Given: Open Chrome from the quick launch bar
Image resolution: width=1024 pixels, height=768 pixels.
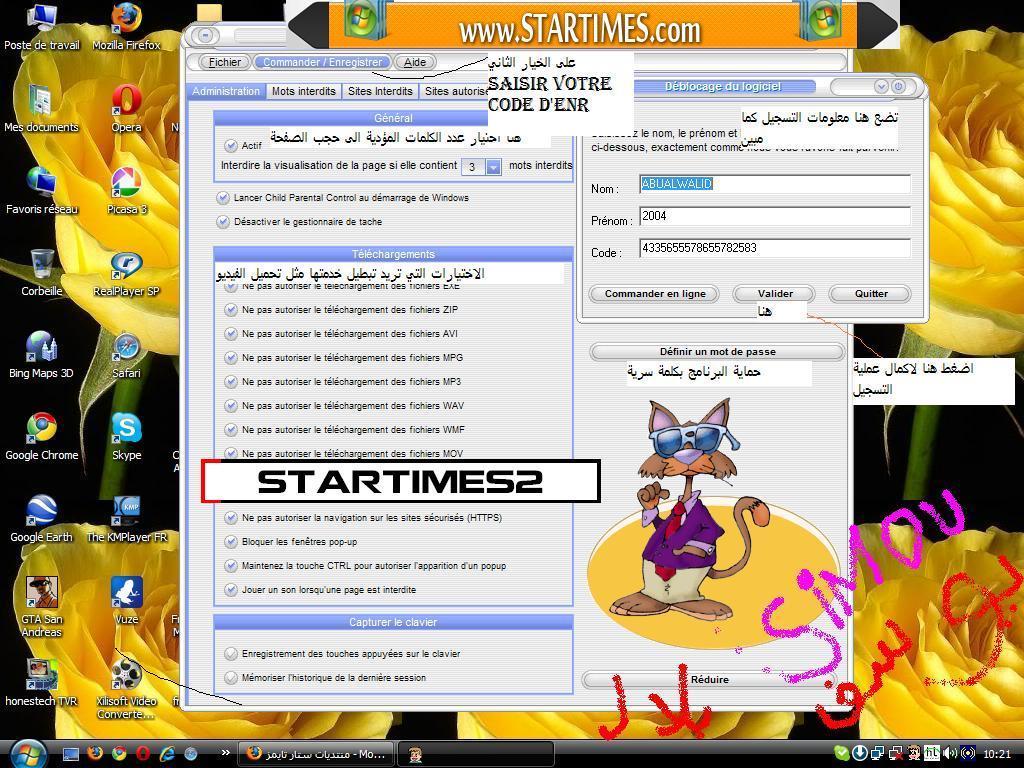Looking at the screenshot, I should pos(119,754).
